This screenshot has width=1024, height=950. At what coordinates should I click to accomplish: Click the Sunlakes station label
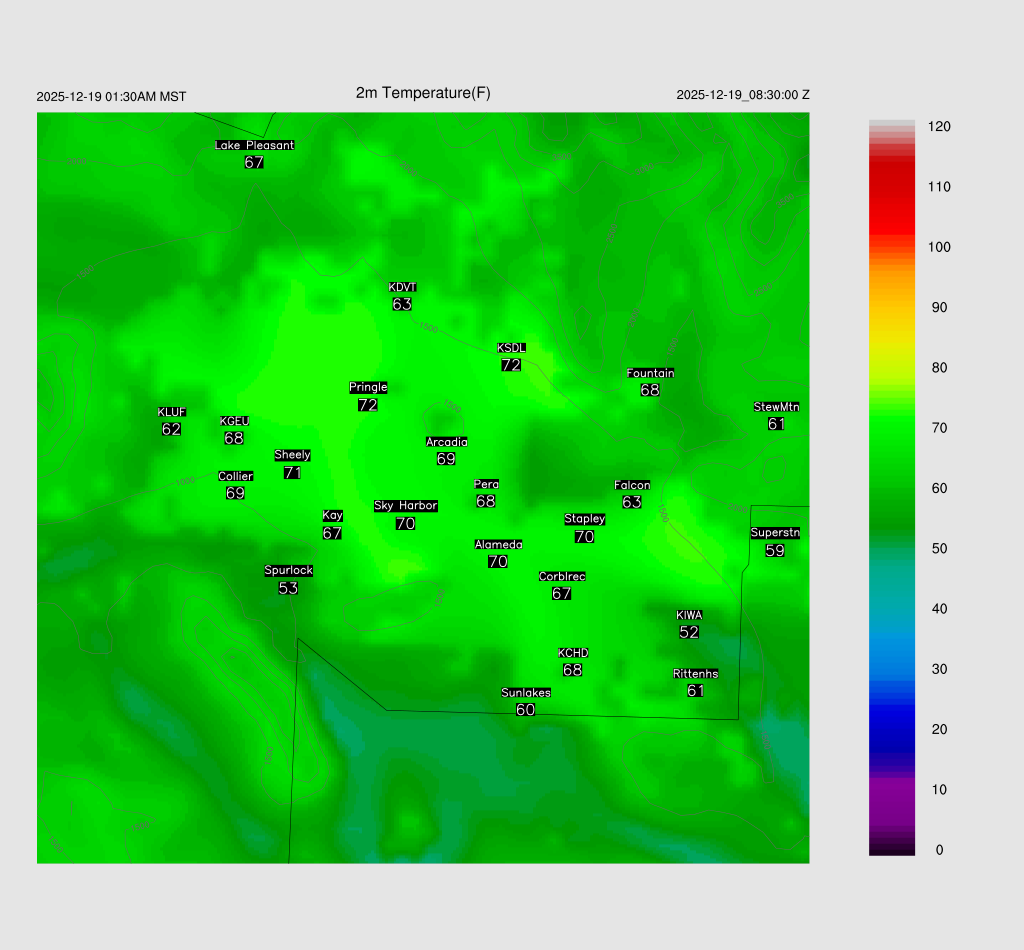pos(525,692)
